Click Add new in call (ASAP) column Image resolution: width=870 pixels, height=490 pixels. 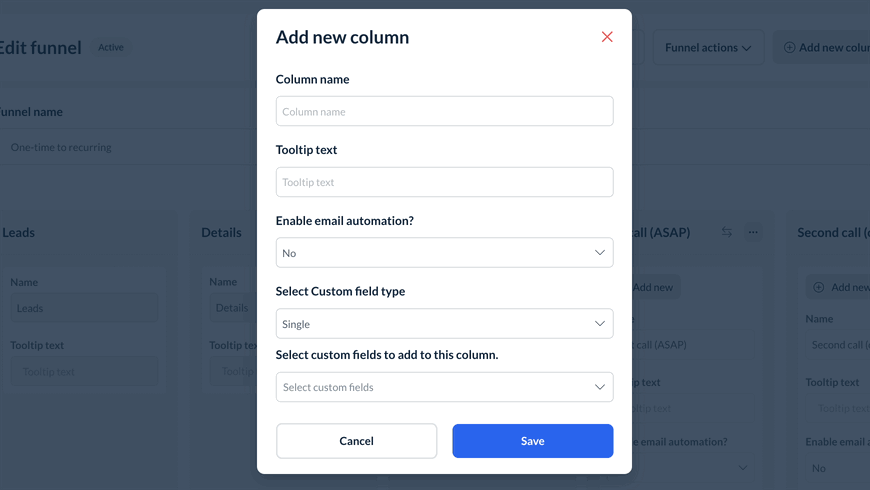pyautogui.click(x=654, y=287)
